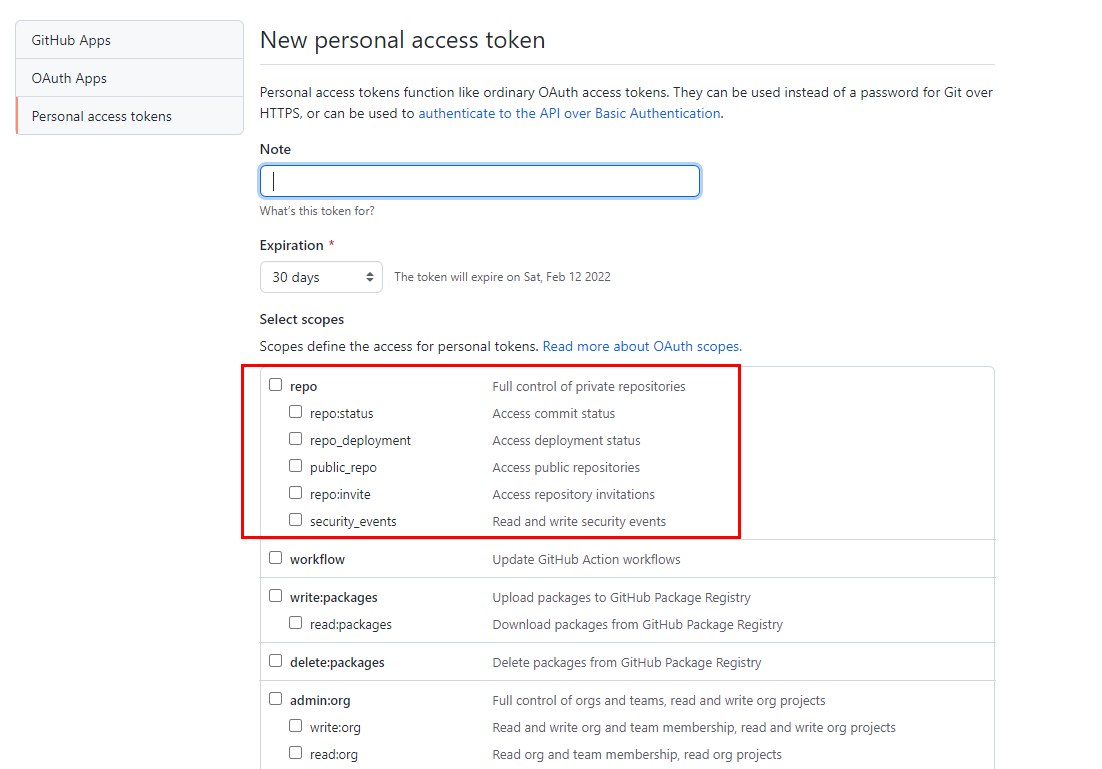Toggle the workflow scope checkbox
The image size is (1102, 769).
click(x=276, y=558)
